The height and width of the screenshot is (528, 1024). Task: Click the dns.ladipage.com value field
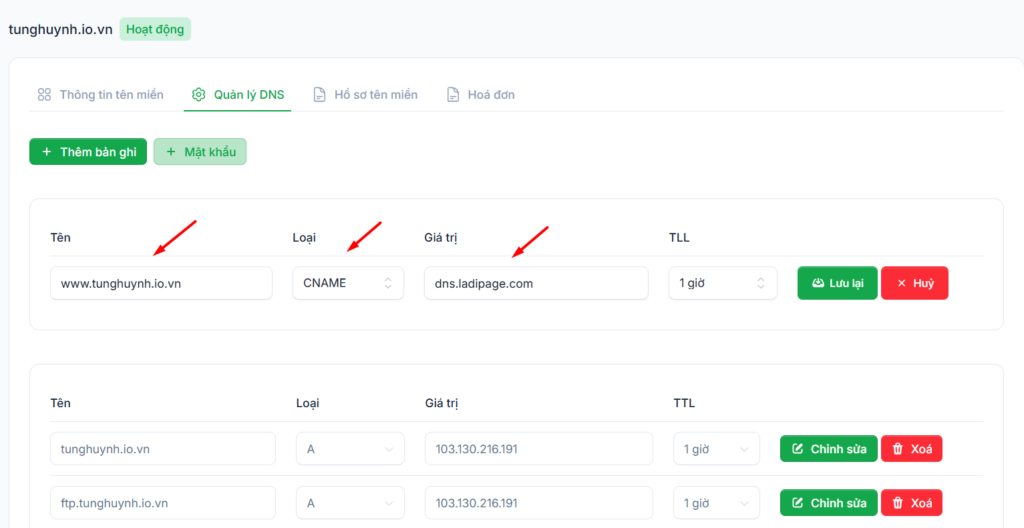pyautogui.click(x=536, y=283)
